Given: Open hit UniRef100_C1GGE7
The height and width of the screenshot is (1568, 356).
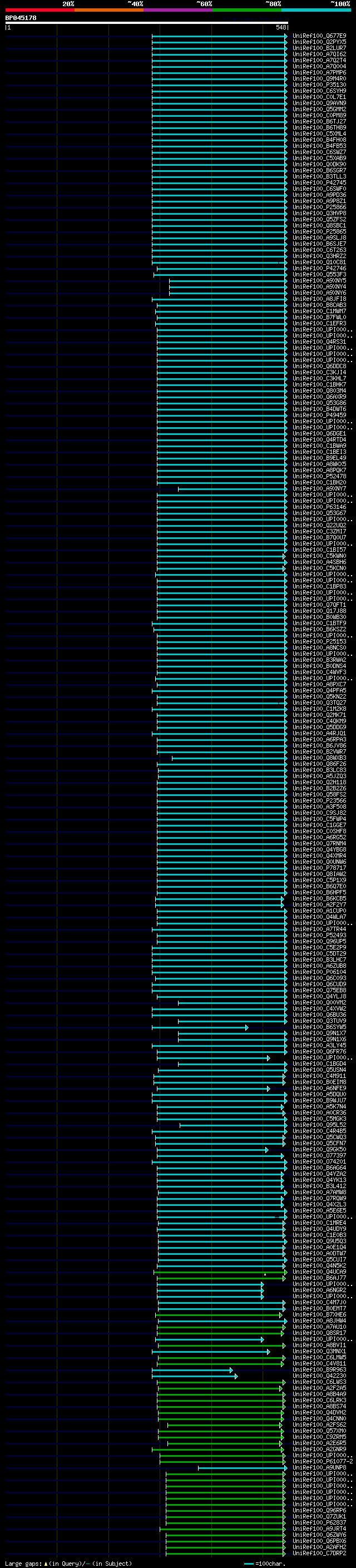Looking at the screenshot, I should [x=319, y=825].
